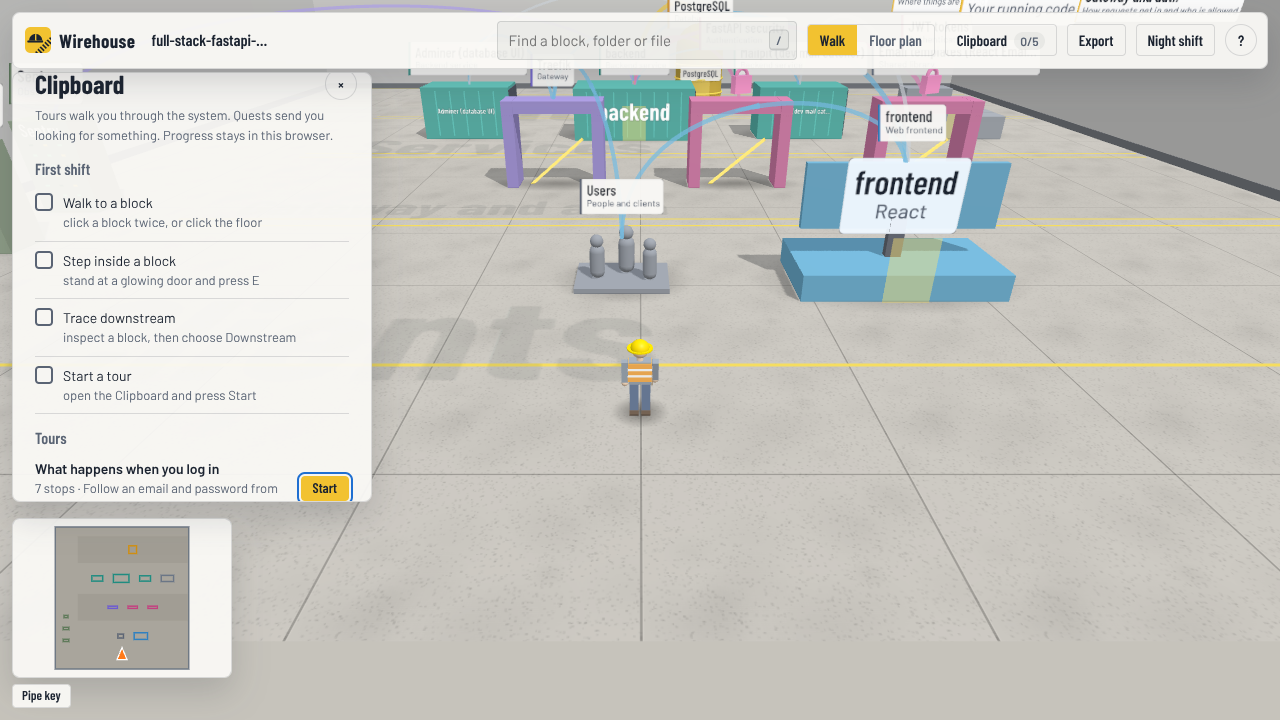Open the Pipe key legend
The height and width of the screenshot is (720, 1280).
(x=41, y=696)
